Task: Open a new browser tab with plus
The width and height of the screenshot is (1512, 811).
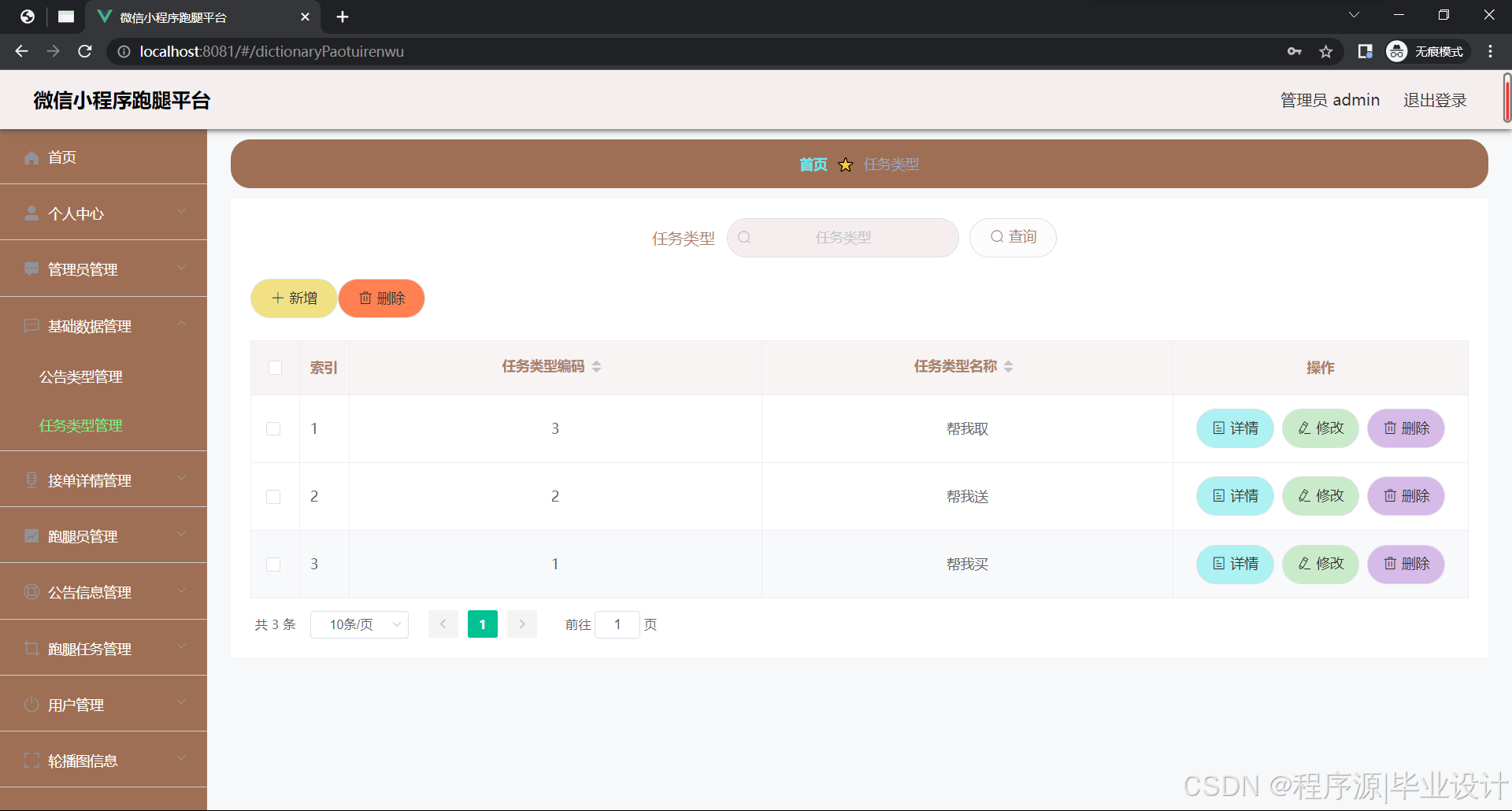Action: (343, 17)
